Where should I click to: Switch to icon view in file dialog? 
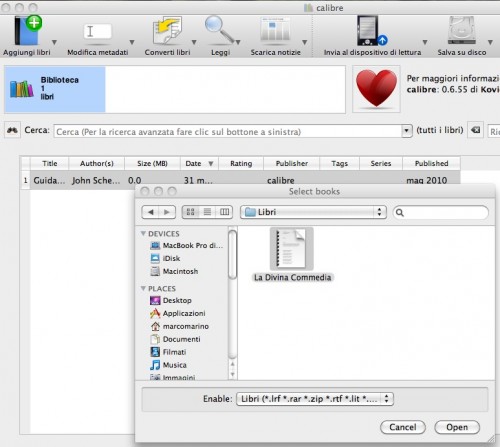point(190,212)
